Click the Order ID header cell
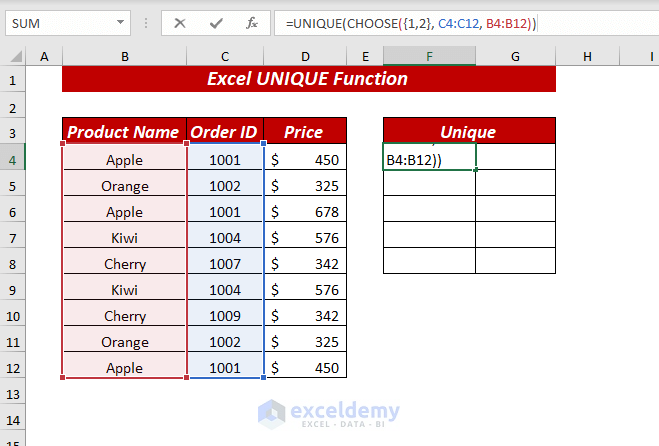This screenshot has width=659, height=446. point(225,131)
